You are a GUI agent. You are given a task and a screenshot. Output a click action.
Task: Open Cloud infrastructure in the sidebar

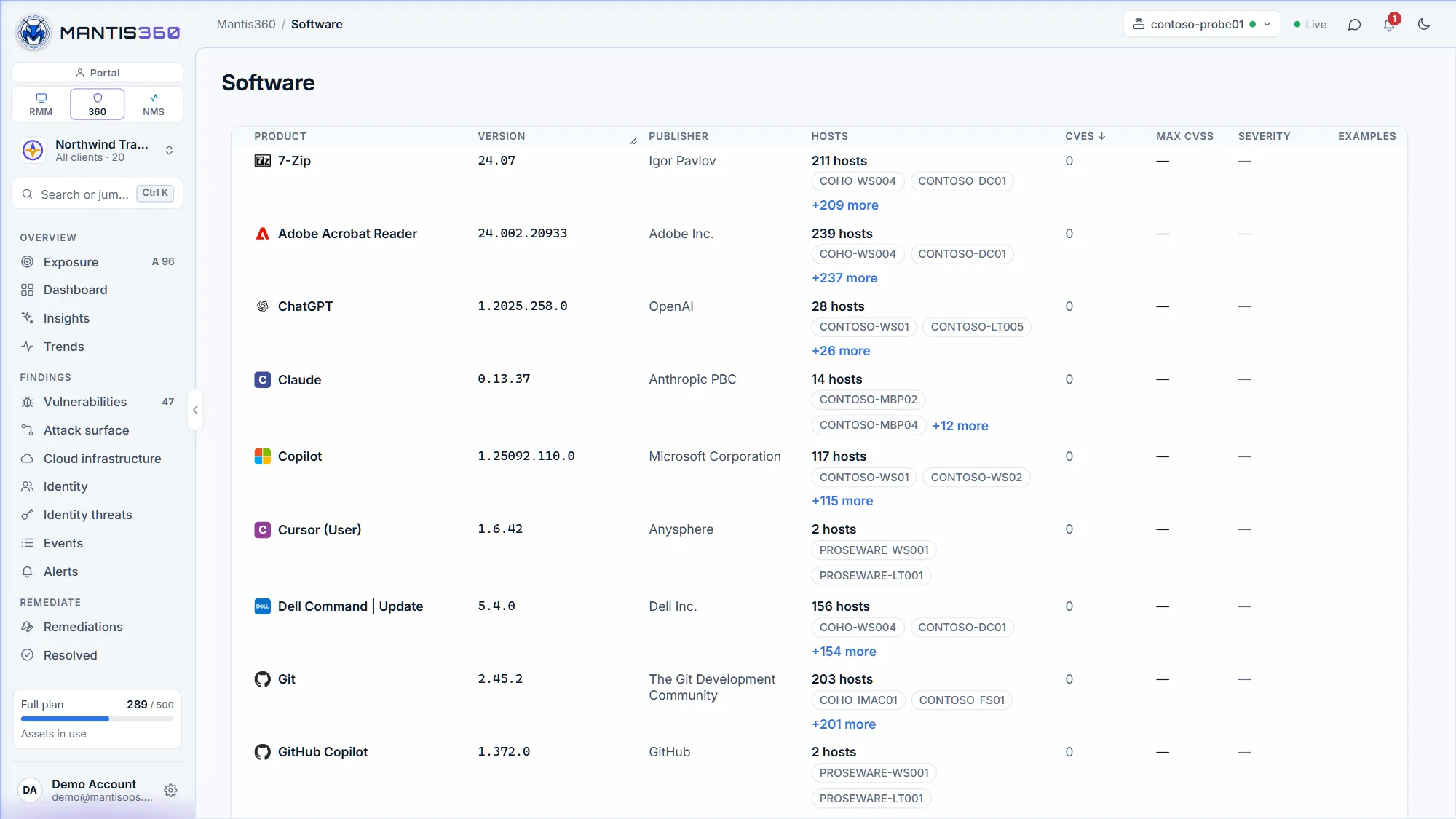pyautogui.click(x=98, y=459)
